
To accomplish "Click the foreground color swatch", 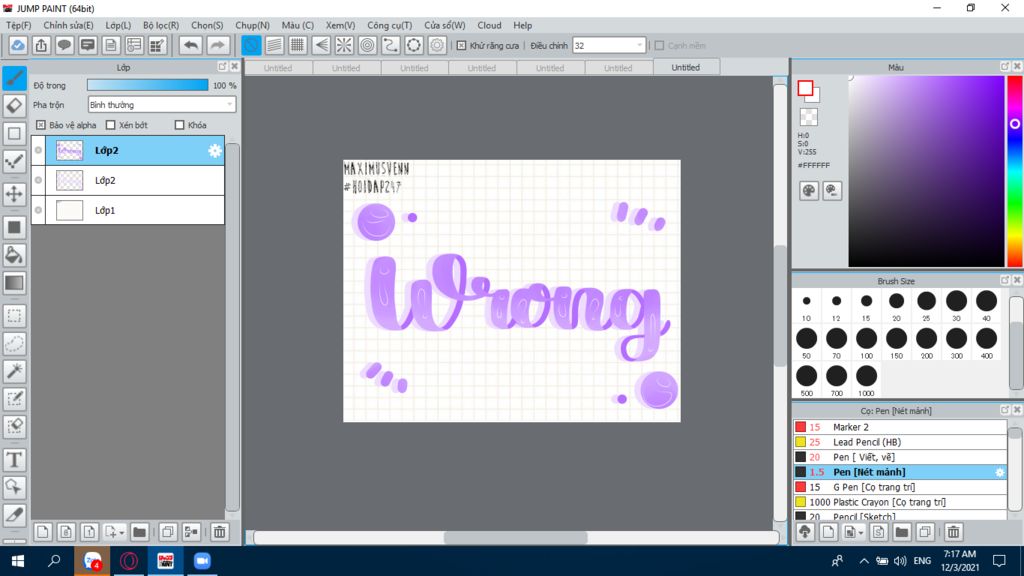I will click(805, 88).
